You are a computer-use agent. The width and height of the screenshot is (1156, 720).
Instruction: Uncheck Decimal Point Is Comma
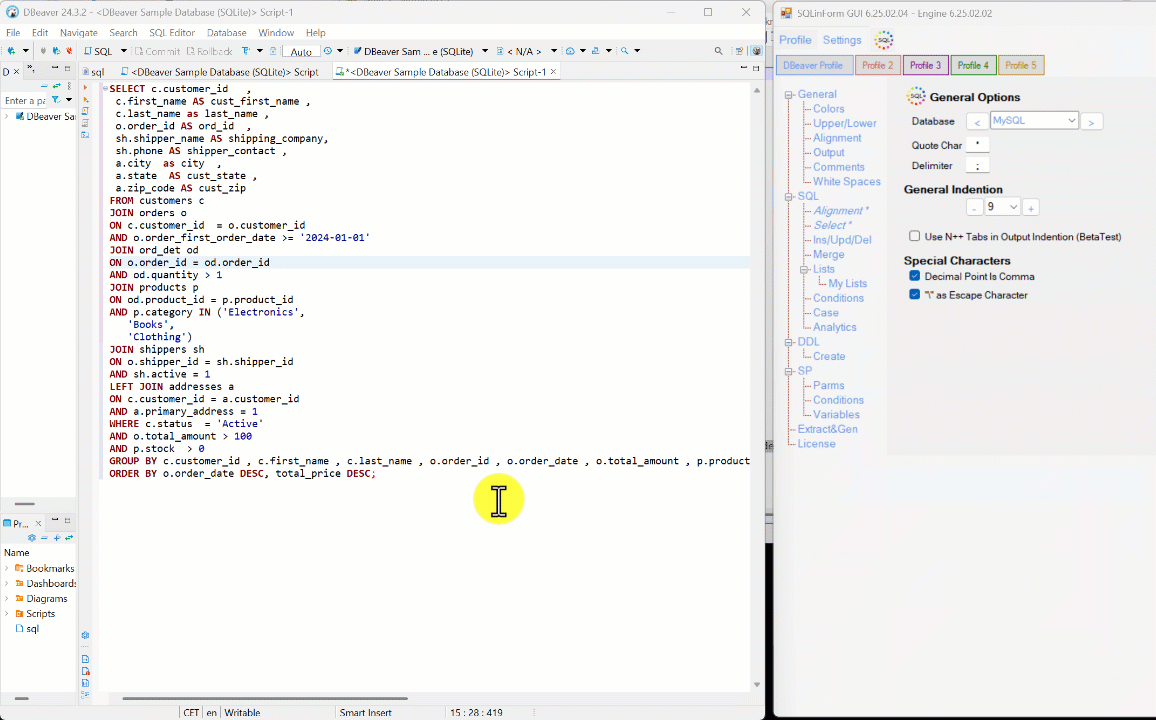click(x=915, y=276)
